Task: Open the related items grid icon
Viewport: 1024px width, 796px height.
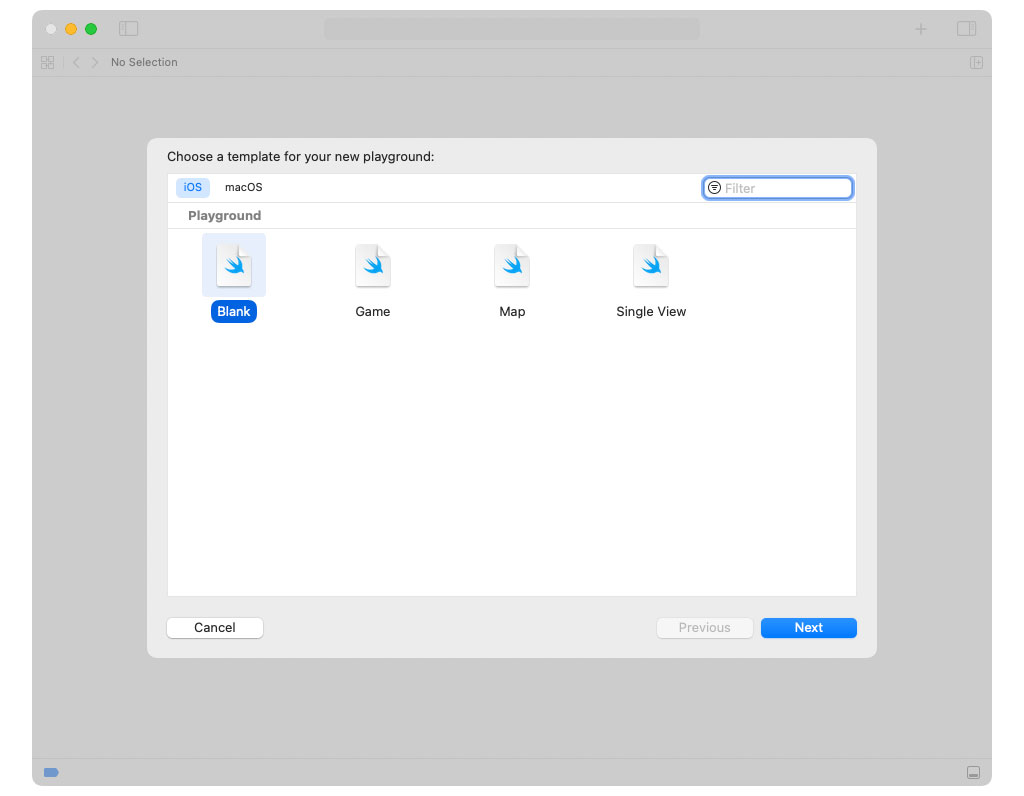Action: [48, 62]
